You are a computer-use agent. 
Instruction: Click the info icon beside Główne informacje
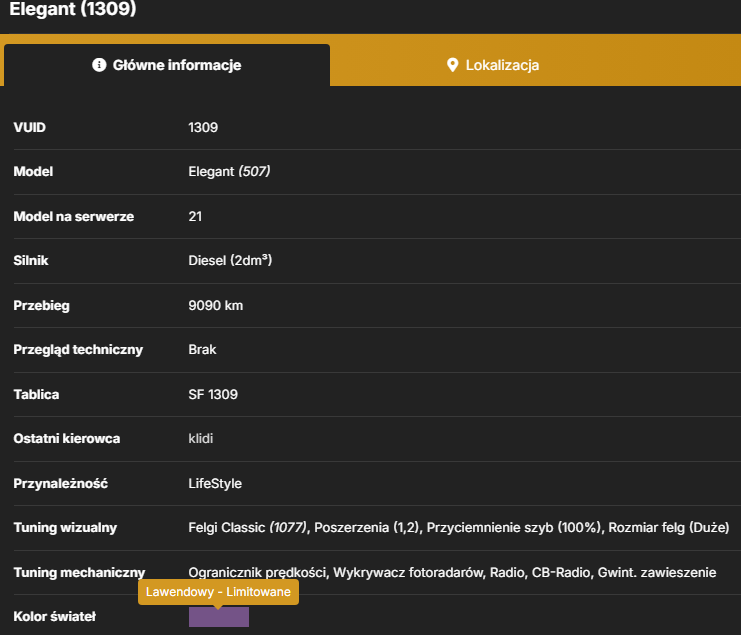pos(99,65)
